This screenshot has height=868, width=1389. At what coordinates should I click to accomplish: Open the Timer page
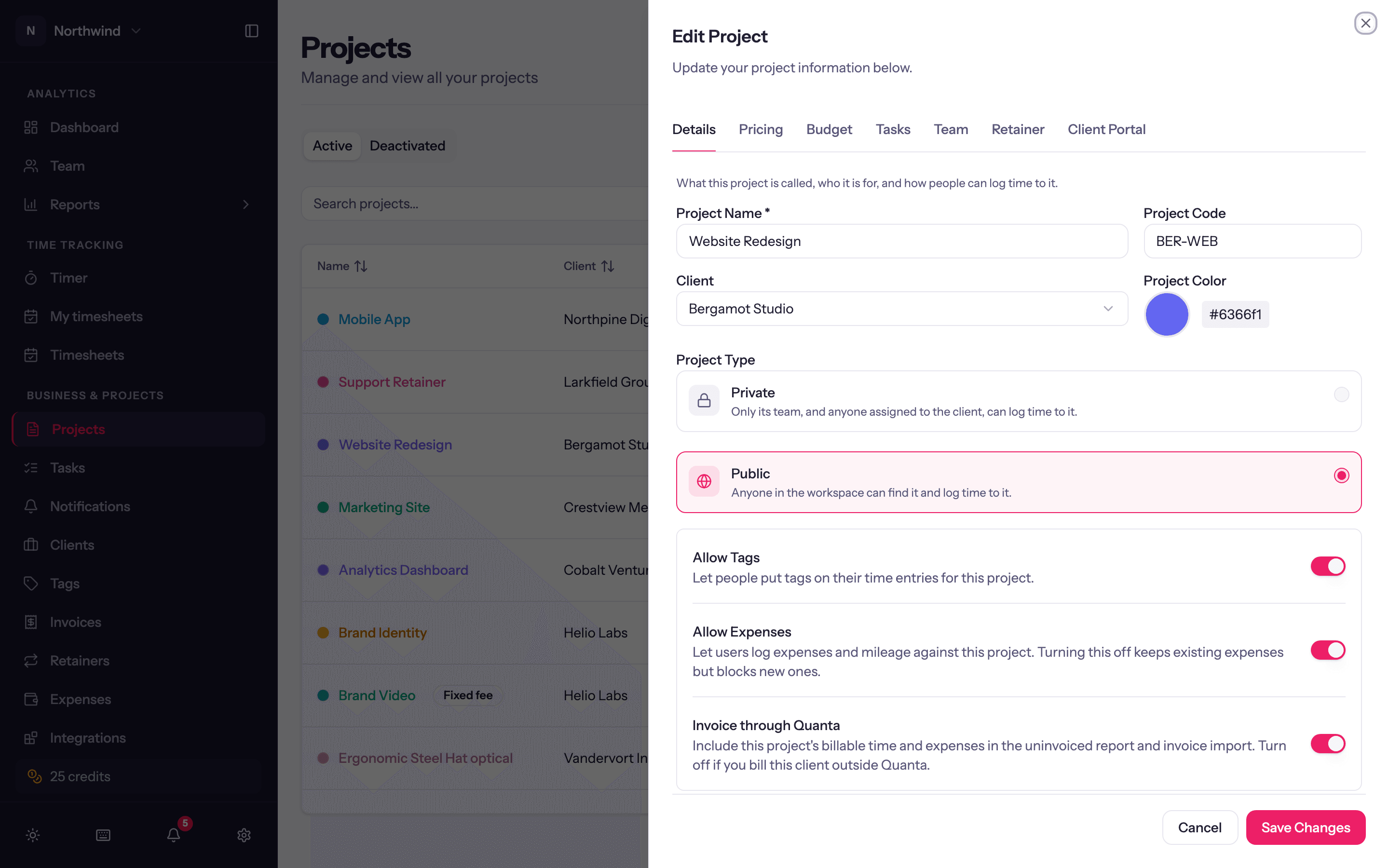click(x=68, y=278)
